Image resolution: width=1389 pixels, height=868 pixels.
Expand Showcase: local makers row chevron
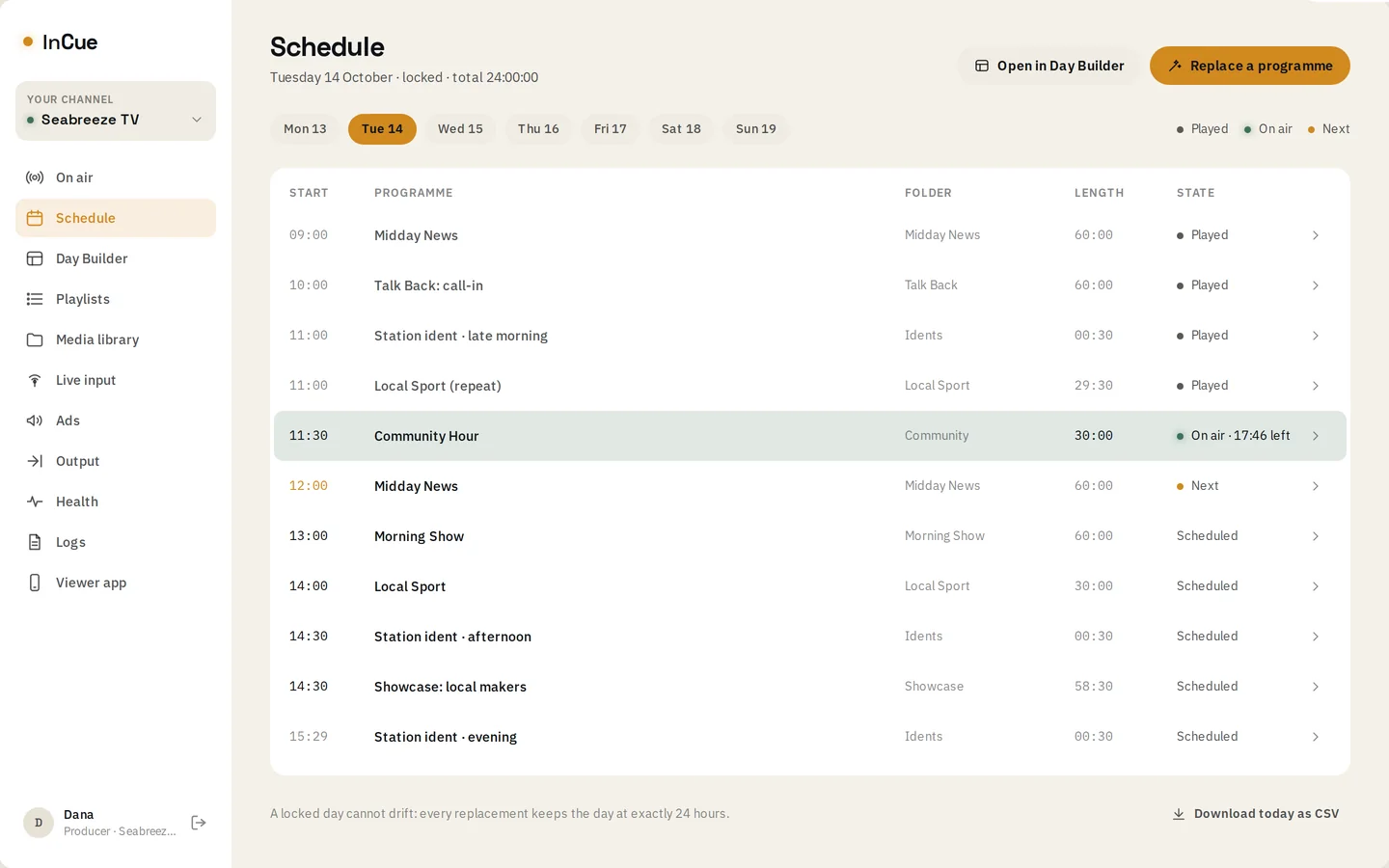pos(1315,687)
